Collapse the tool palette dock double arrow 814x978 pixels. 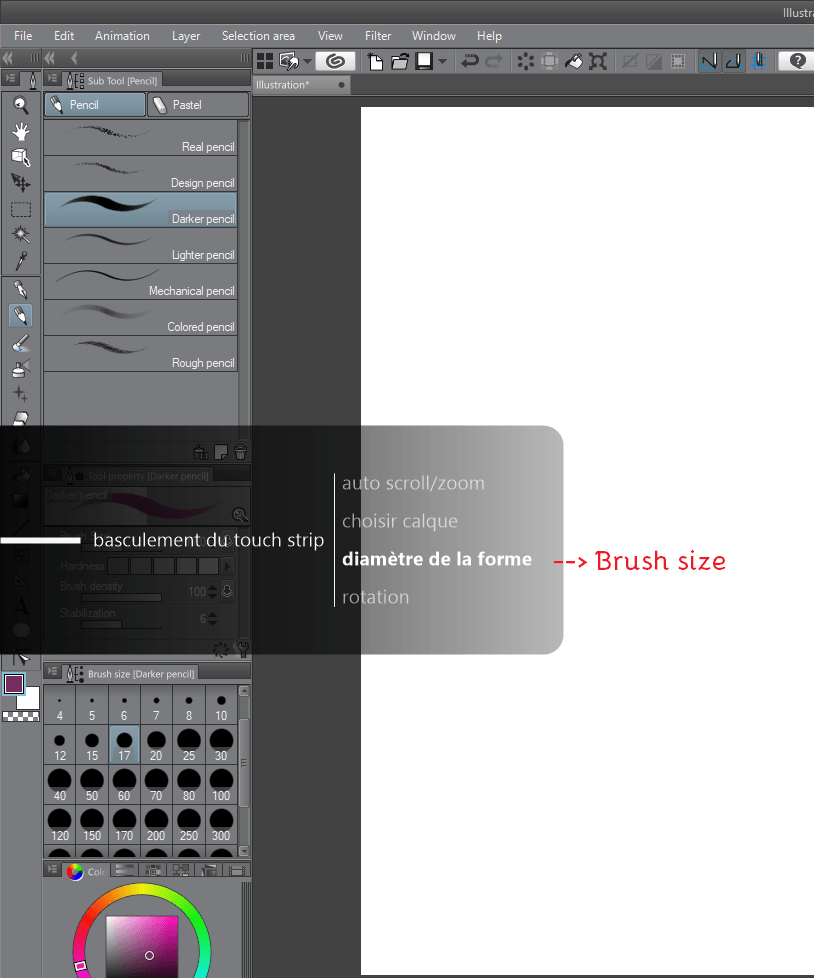pos(7,58)
